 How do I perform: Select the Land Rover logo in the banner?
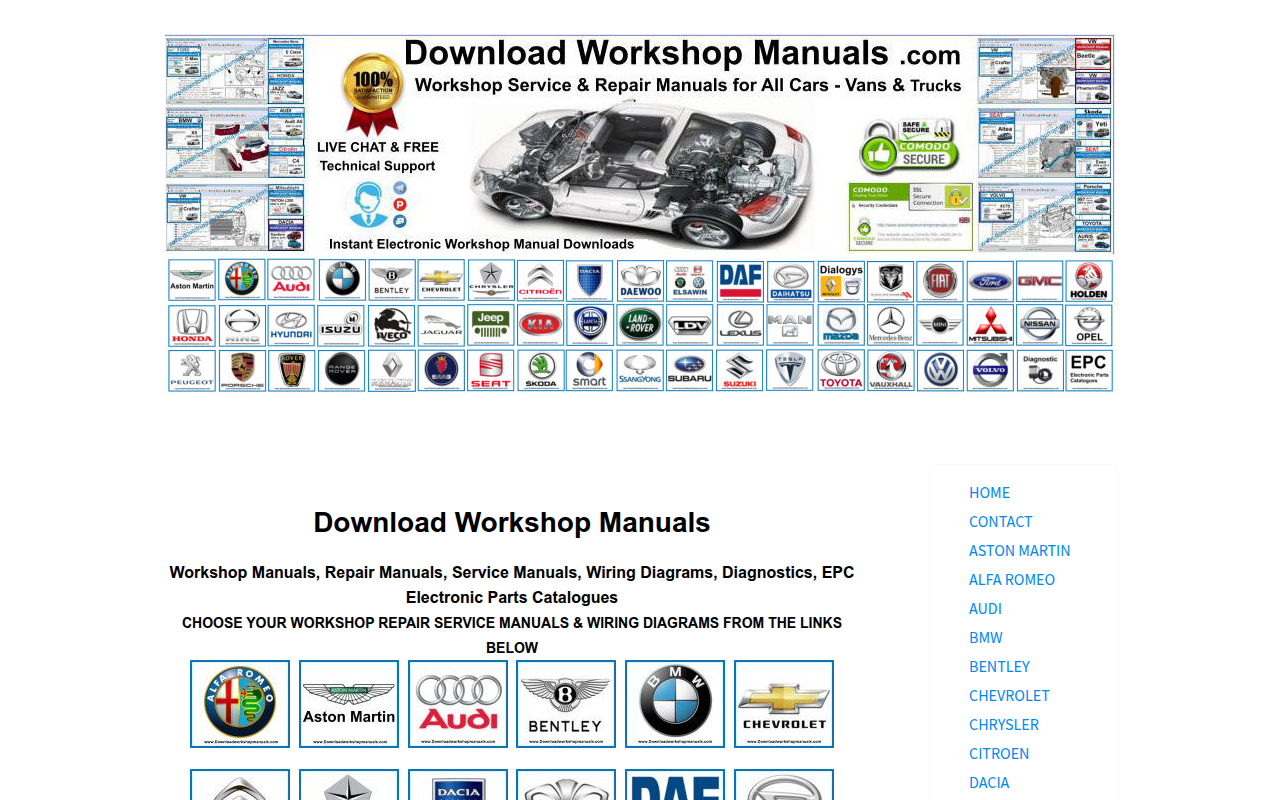[x=641, y=326]
